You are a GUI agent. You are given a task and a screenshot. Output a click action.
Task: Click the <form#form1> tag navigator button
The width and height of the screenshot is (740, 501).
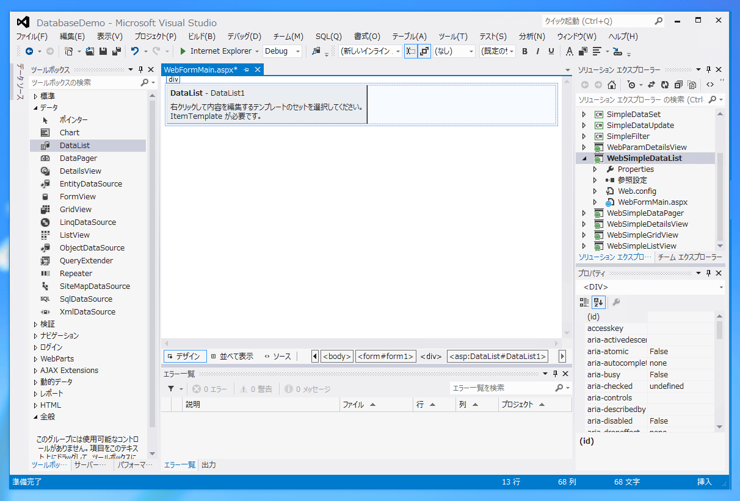(x=386, y=356)
